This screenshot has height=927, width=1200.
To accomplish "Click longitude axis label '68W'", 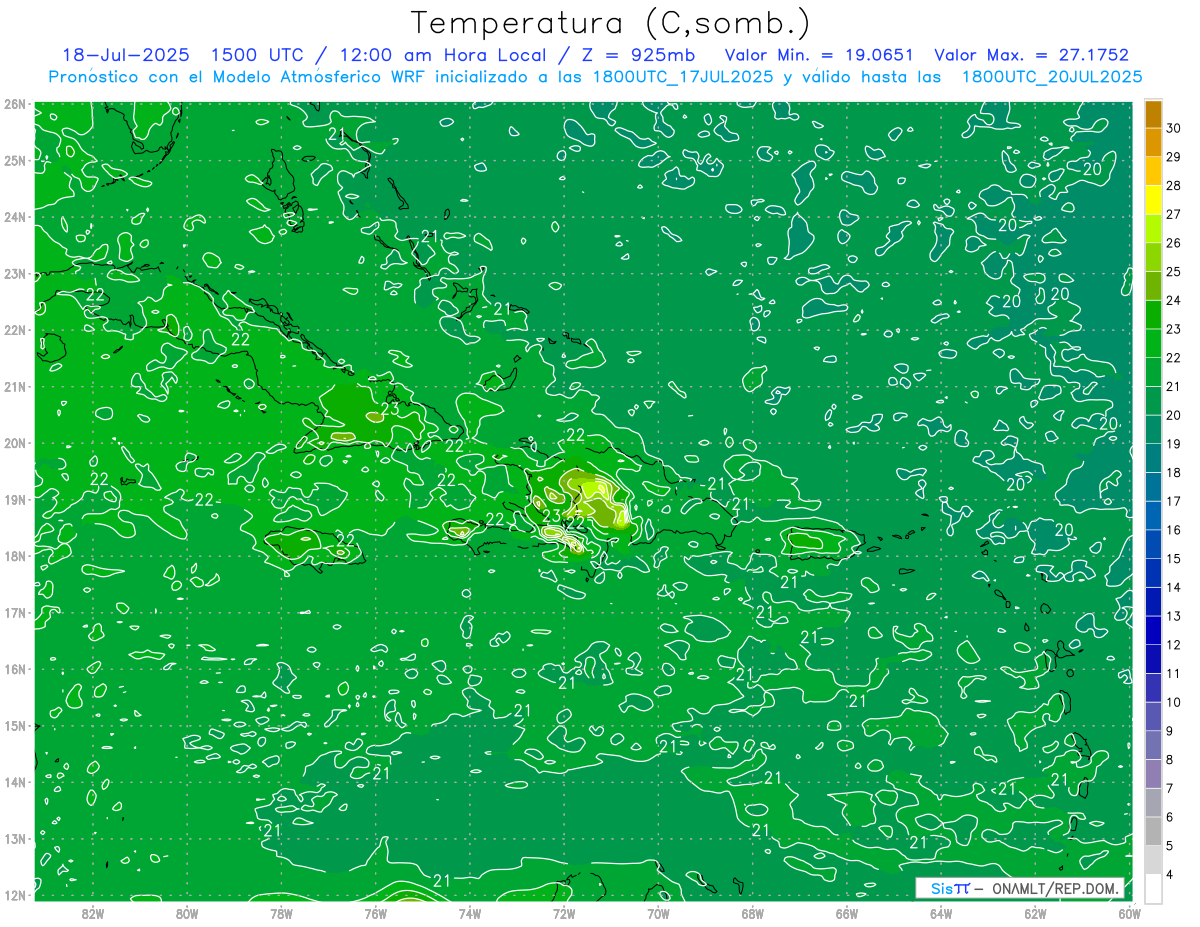I will (x=753, y=913).
